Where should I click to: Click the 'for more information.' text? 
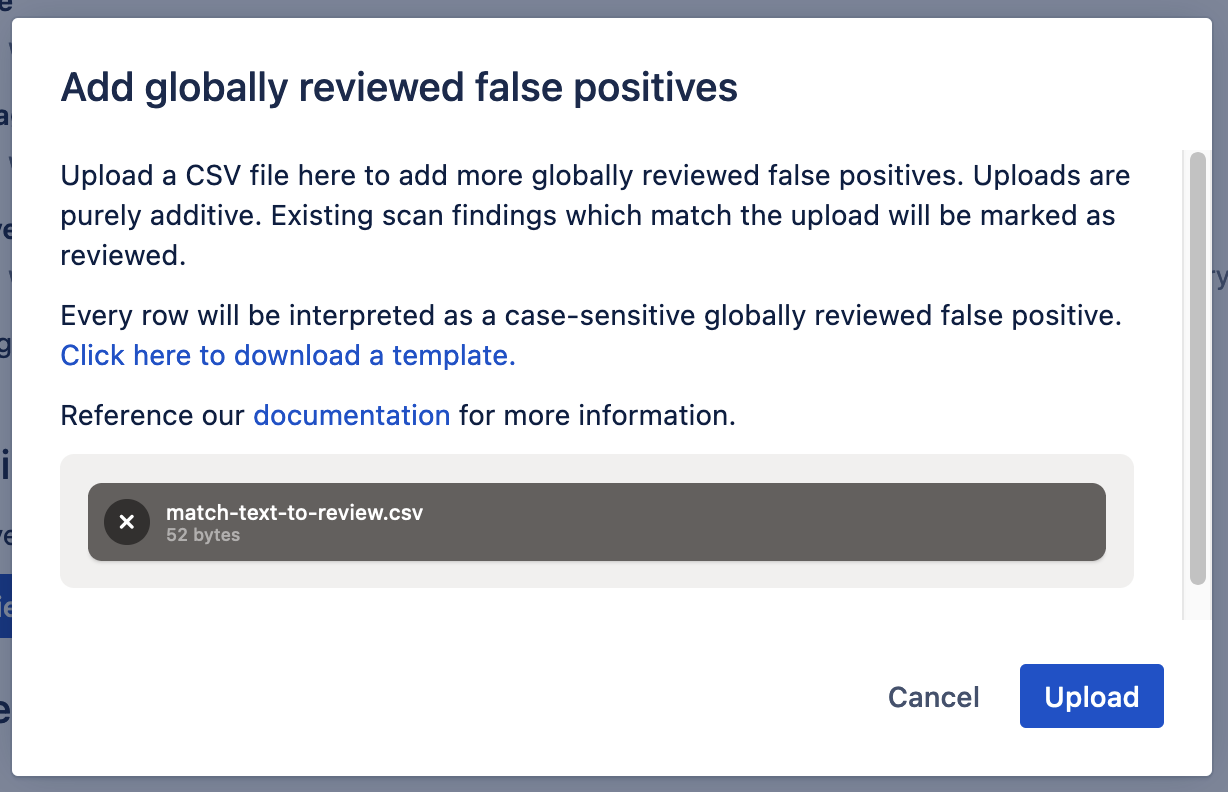point(597,415)
